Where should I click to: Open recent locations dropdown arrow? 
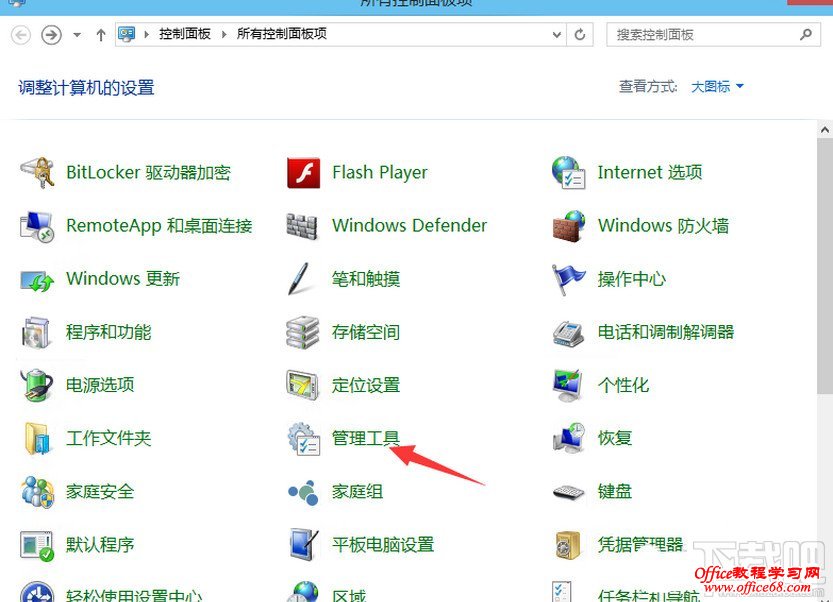tap(77, 35)
